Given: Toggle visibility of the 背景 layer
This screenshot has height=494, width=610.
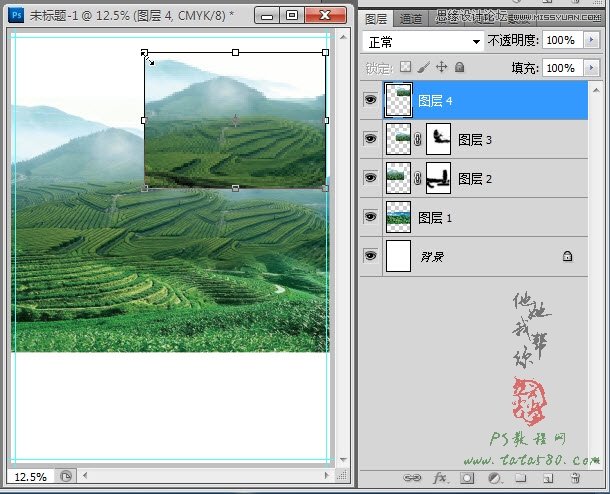Looking at the screenshot, I should (370, 256).
